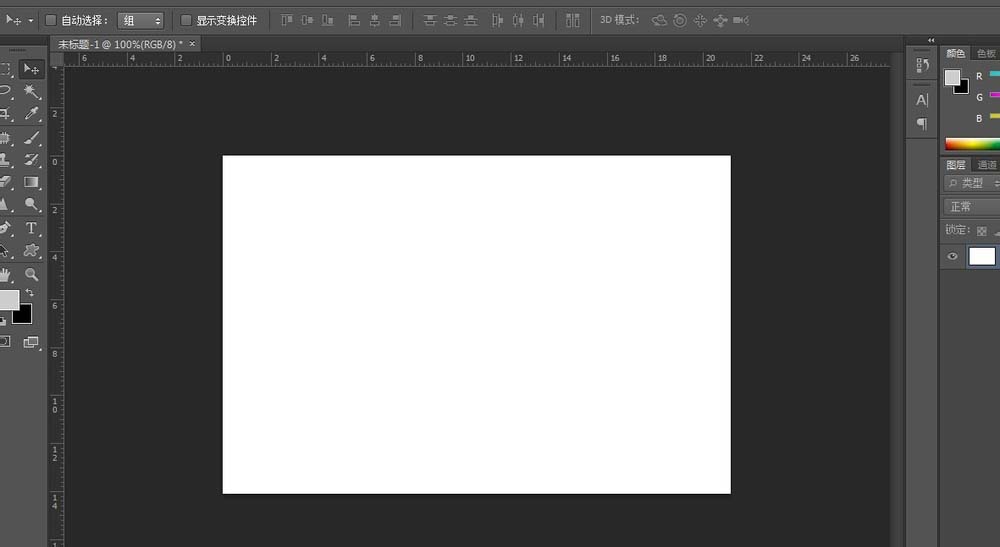Switch to the 通道 panel tab
The height and width of the screenshot is (547, 1000).
[987, 165]
